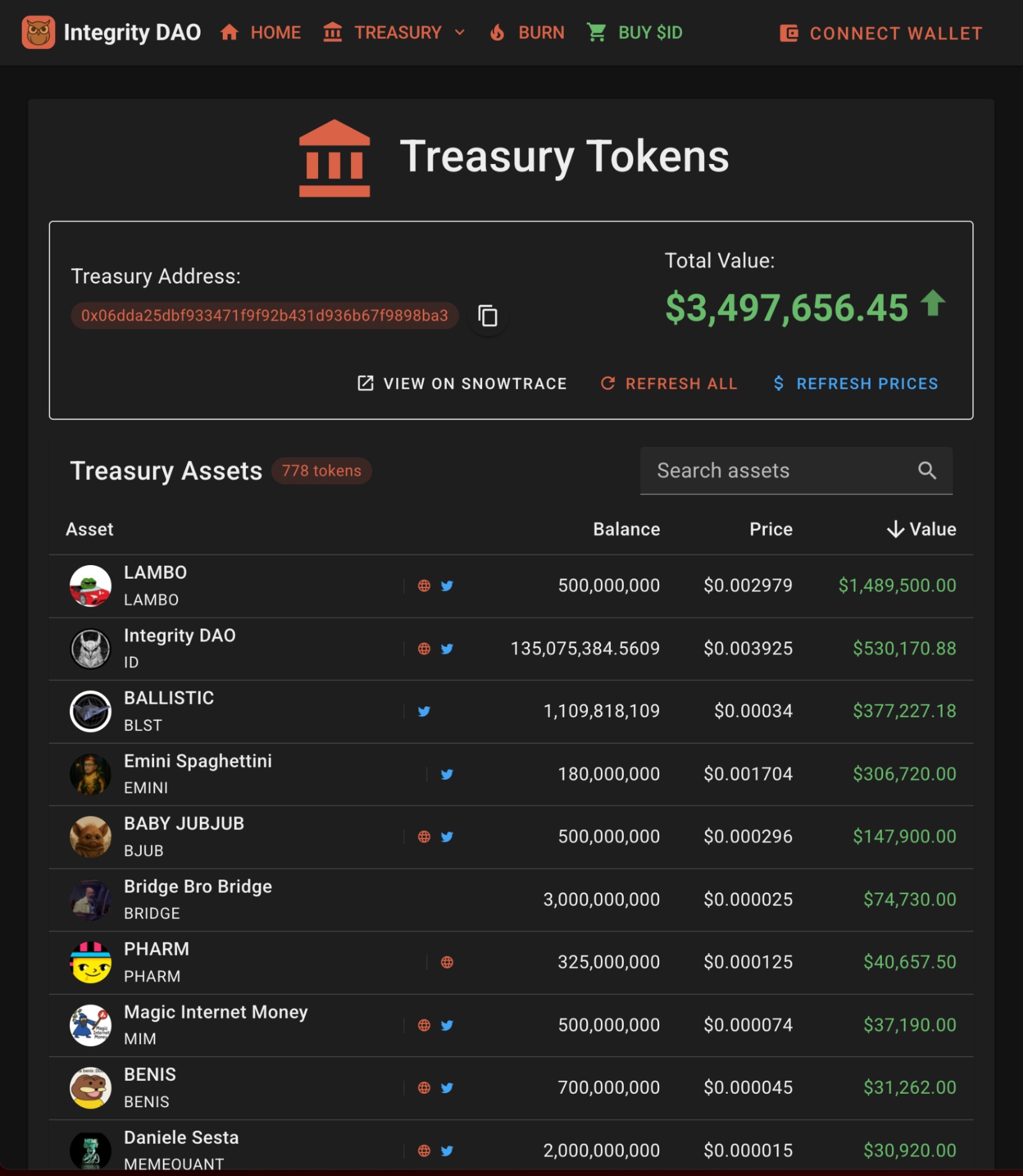
Task: Sort assets by the Balance column
Action: click(x=626, y=529)
